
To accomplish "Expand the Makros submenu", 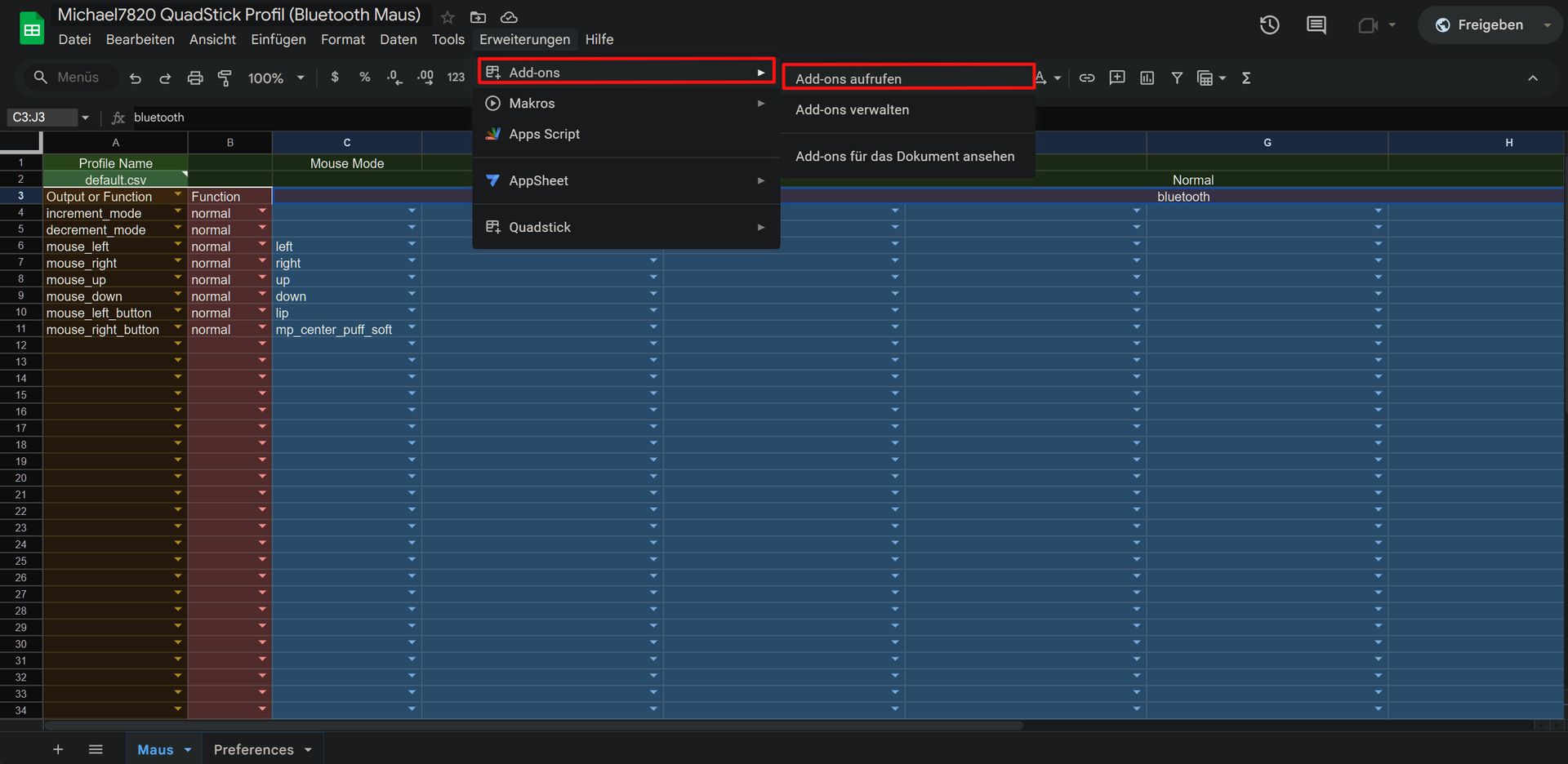I will pos(626,103).
